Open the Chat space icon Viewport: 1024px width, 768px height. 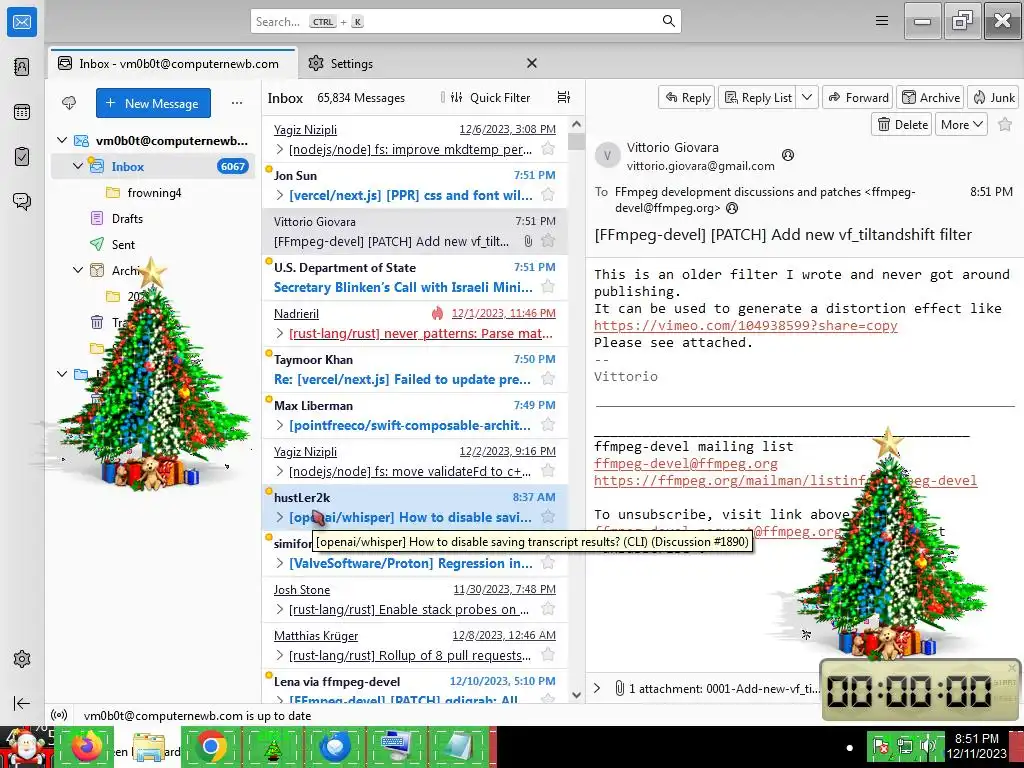[x=22, y=201]
